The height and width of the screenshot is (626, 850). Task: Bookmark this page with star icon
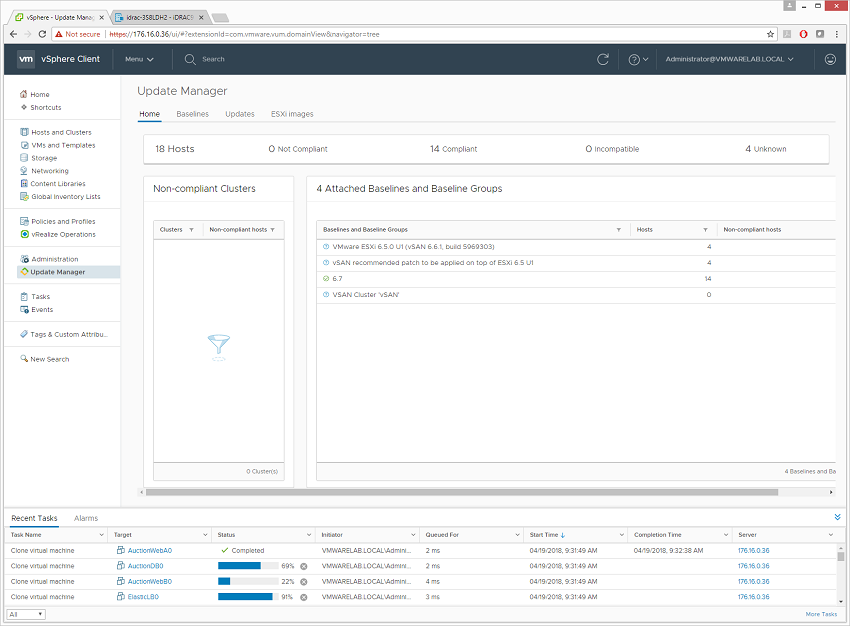click(770, 33)
